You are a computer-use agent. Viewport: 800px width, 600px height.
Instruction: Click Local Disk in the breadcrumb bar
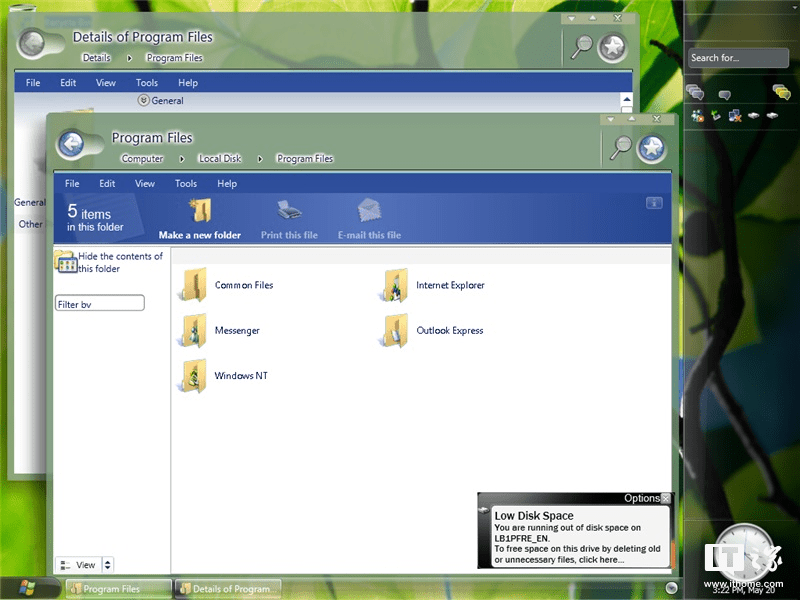(219, 158)
